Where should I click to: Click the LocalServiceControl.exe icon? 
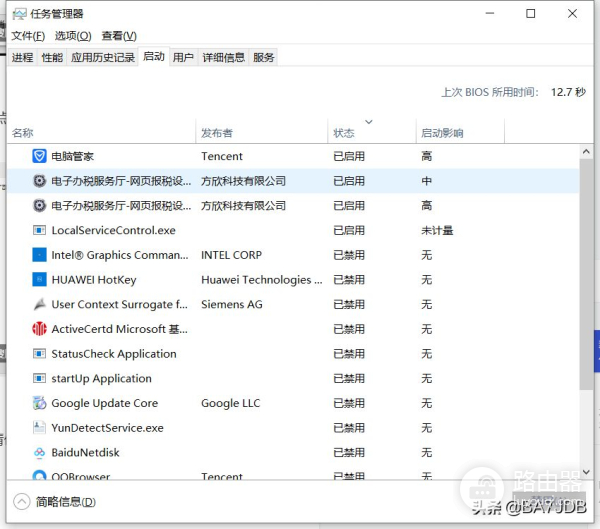pos(39,230)
